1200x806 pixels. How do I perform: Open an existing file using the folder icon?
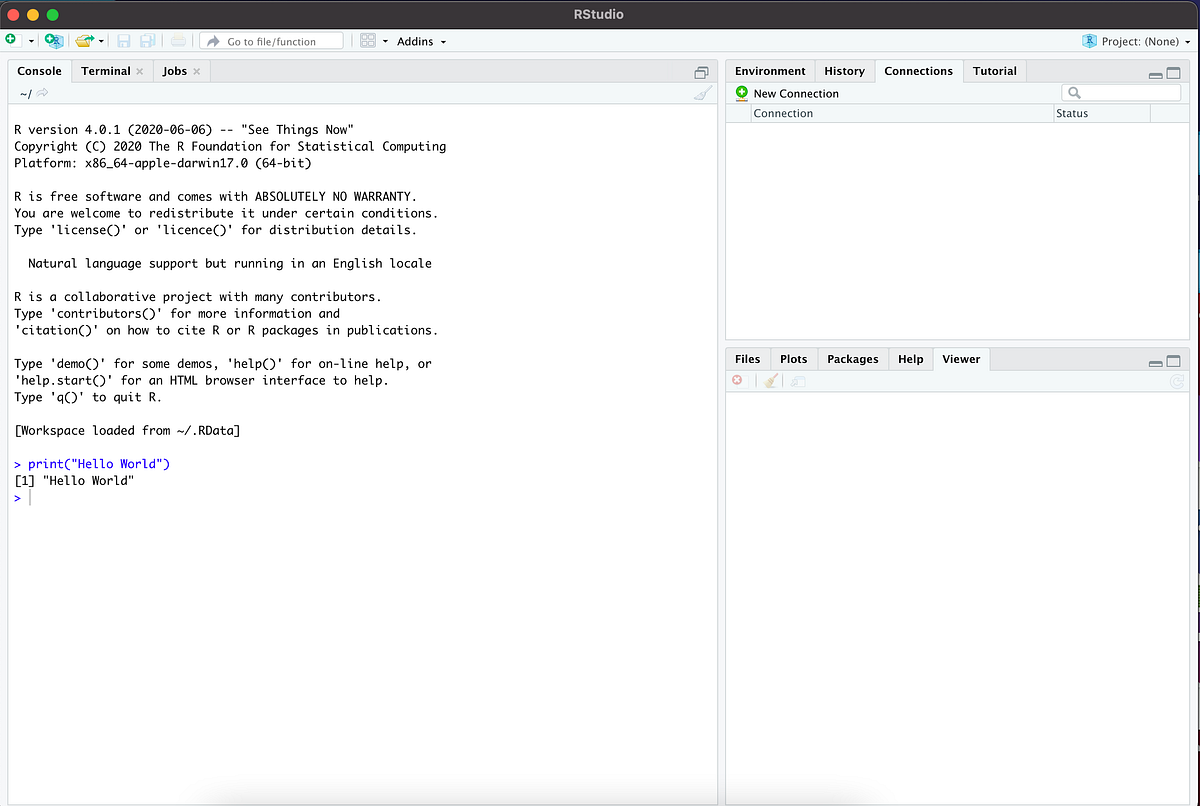(82, 40)
